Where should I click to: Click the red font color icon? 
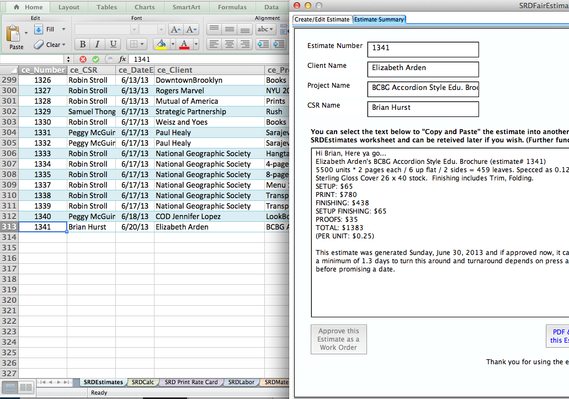click(184, 44)
